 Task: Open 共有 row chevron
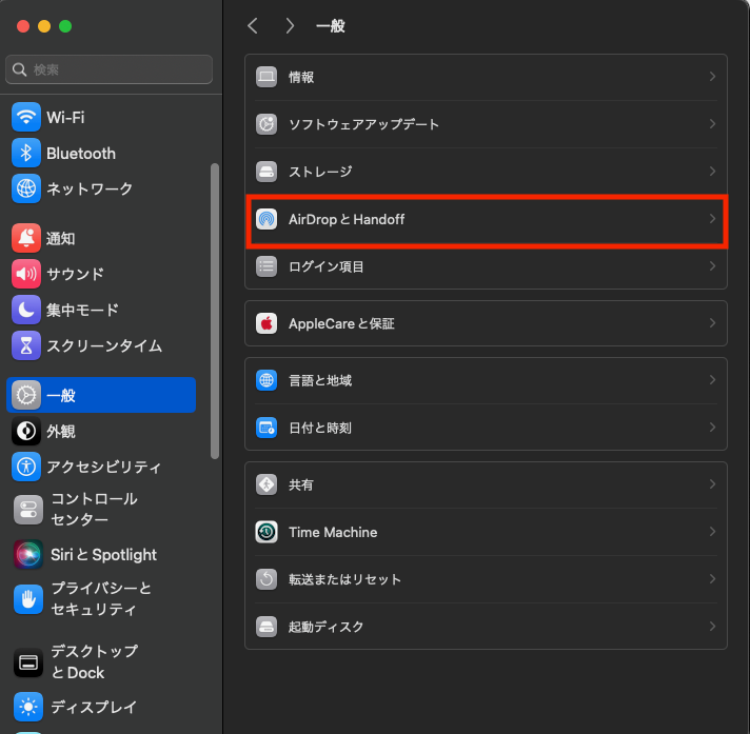712,484
